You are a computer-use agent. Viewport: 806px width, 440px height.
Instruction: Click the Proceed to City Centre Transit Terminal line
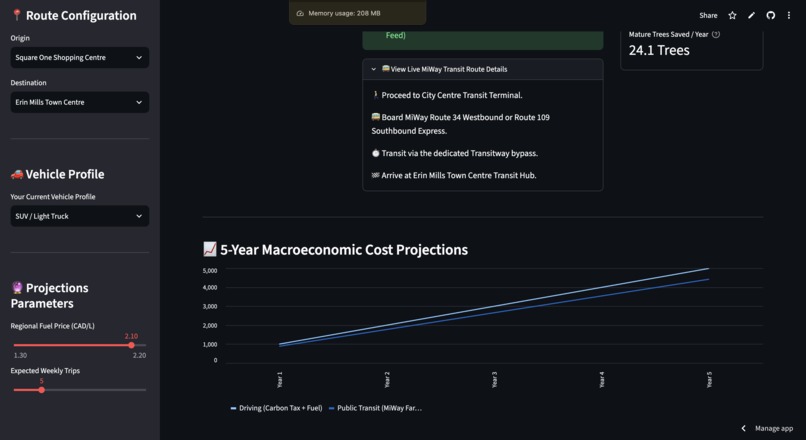click(447, 95)
